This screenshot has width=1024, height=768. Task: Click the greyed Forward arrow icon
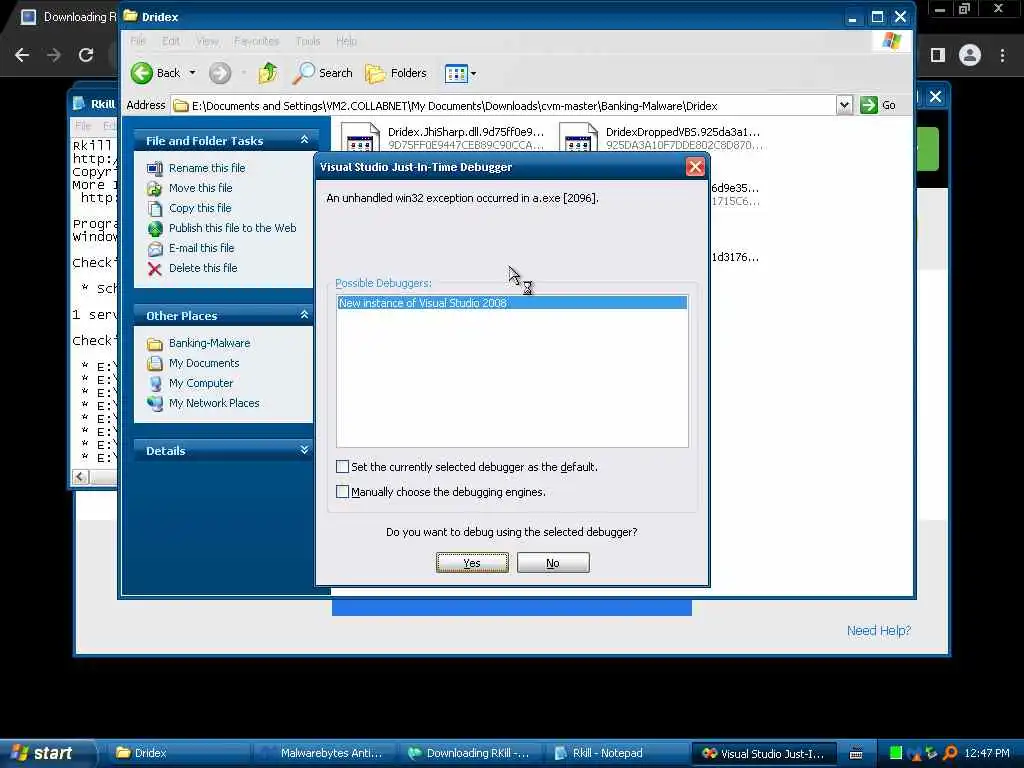point(220,73)
